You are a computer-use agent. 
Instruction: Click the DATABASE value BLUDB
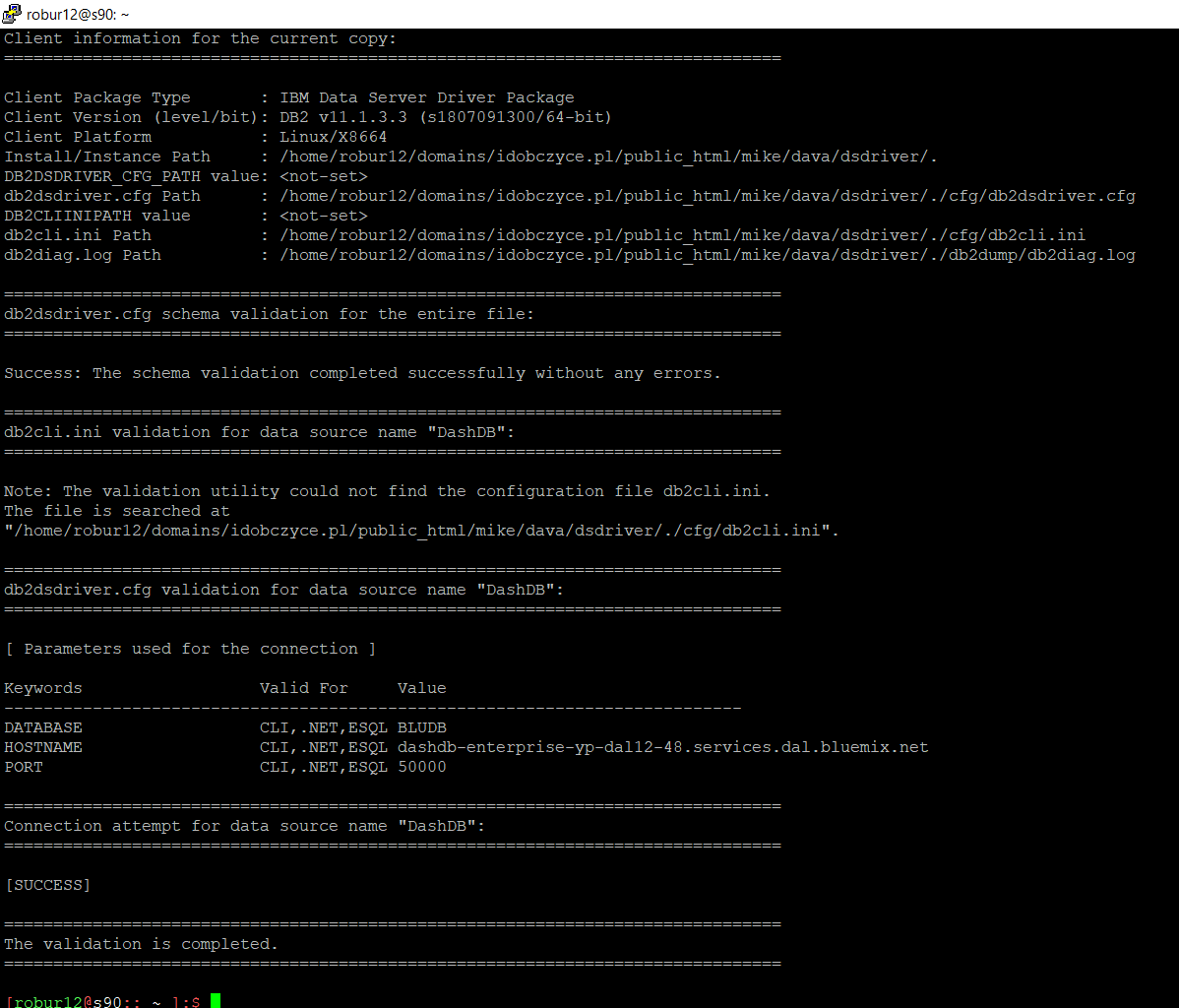pyautogui.click(x=423, y=726)
